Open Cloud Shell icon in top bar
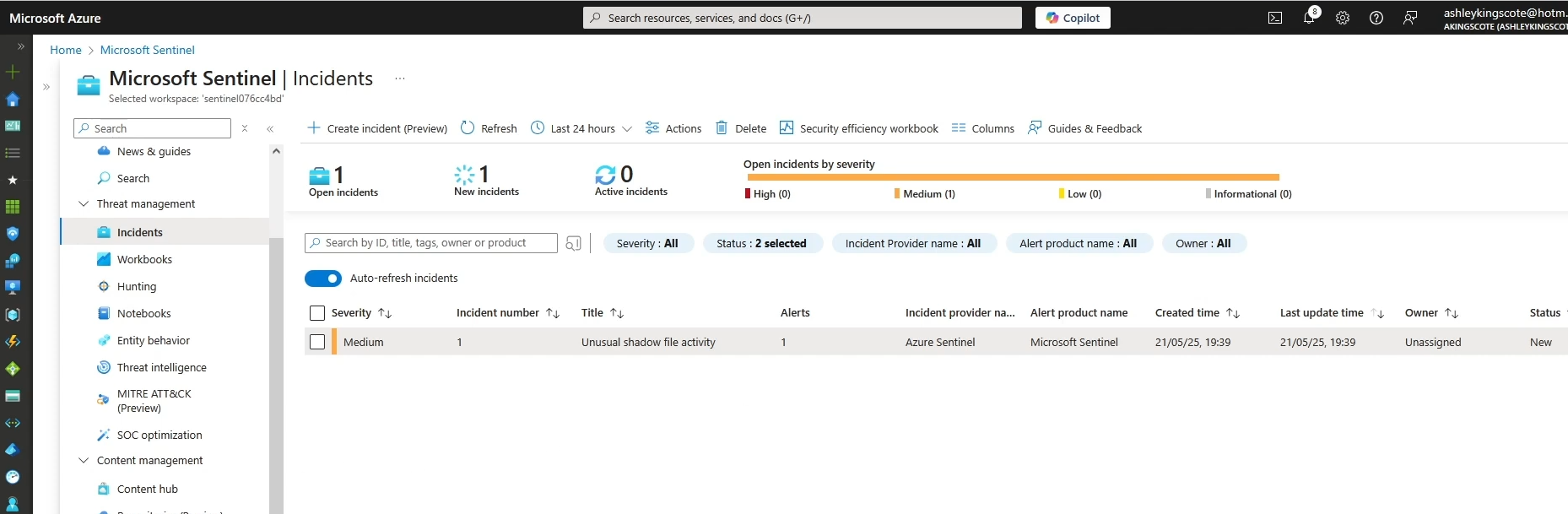 (1275, 18)
